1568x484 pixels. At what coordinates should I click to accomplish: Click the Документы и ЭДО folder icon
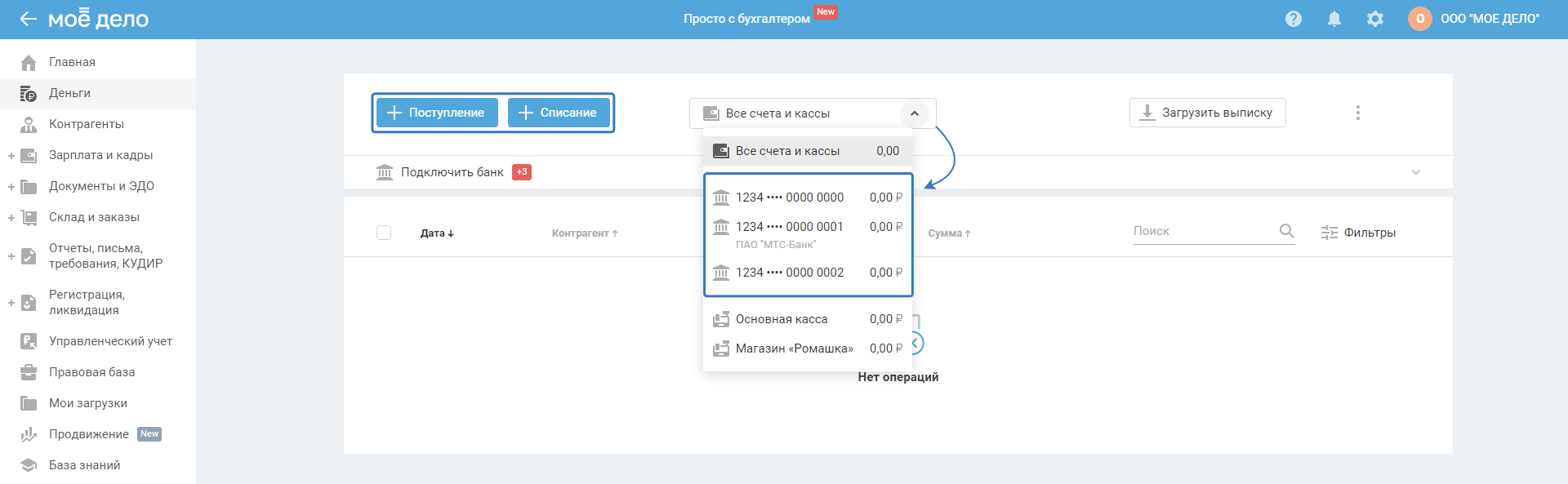pyautogui.click(x=29, y=186)
